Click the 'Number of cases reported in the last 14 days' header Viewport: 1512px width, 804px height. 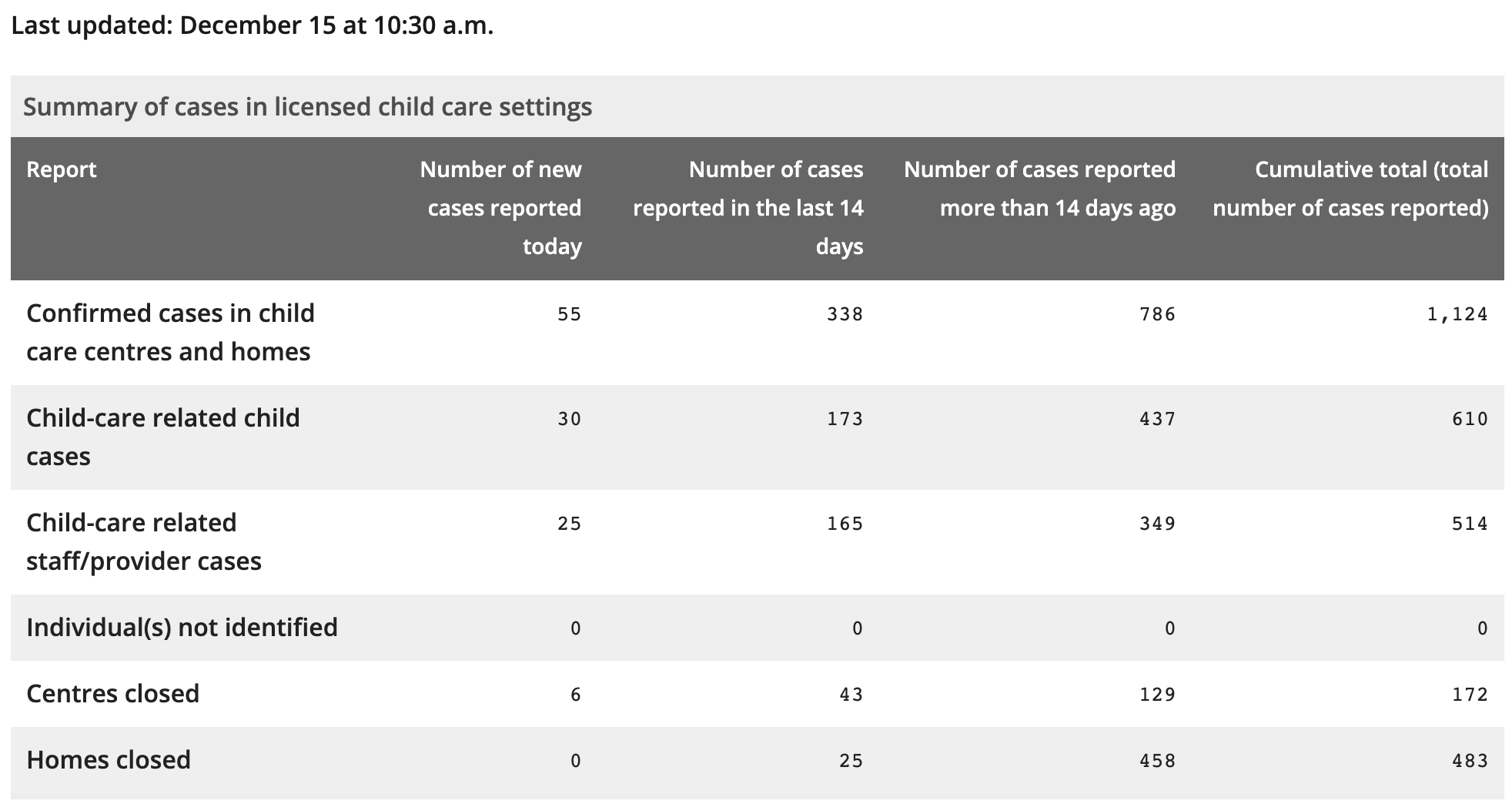click(x=748, y=208)
